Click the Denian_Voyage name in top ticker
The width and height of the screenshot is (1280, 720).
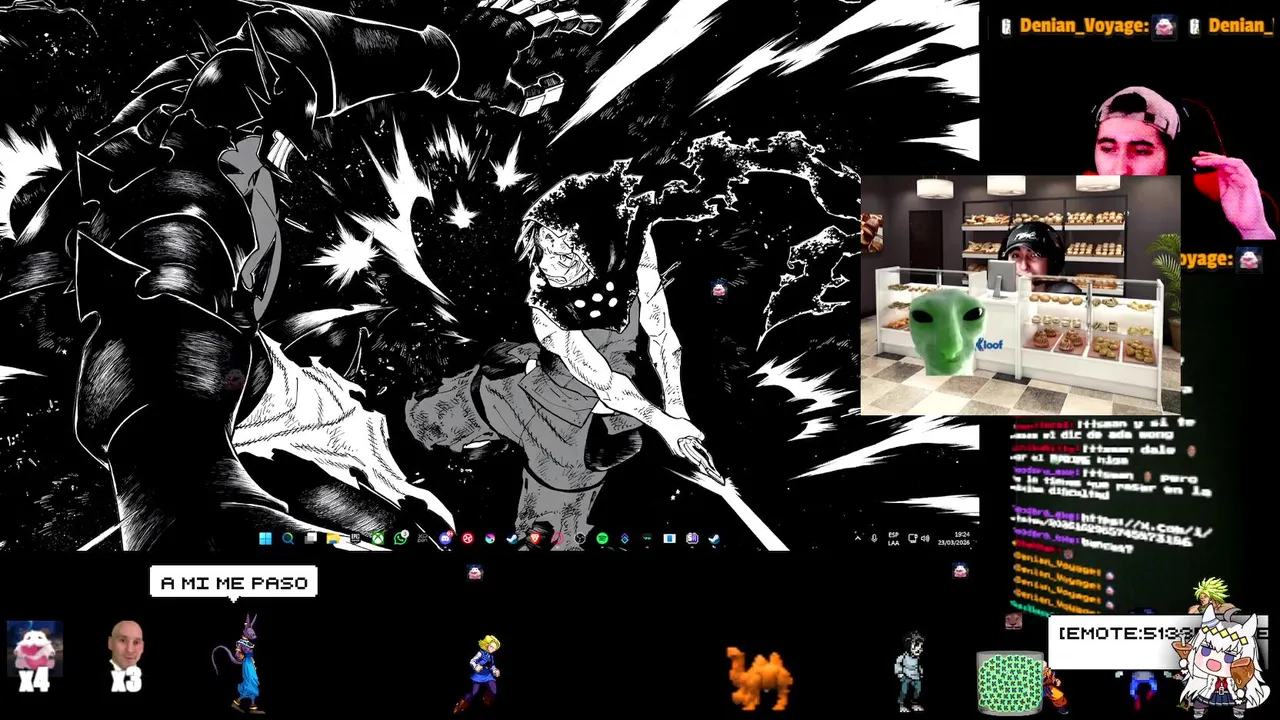click(x=1084, y=26)
